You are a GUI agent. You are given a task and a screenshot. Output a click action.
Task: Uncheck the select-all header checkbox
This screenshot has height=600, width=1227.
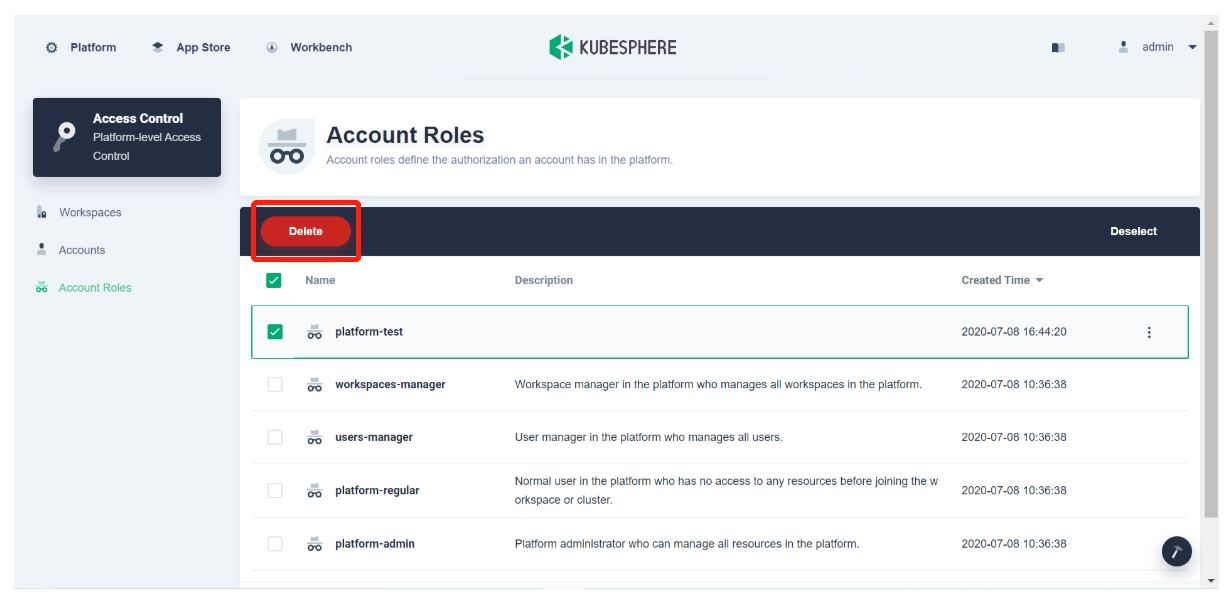[x=274, y=280]
